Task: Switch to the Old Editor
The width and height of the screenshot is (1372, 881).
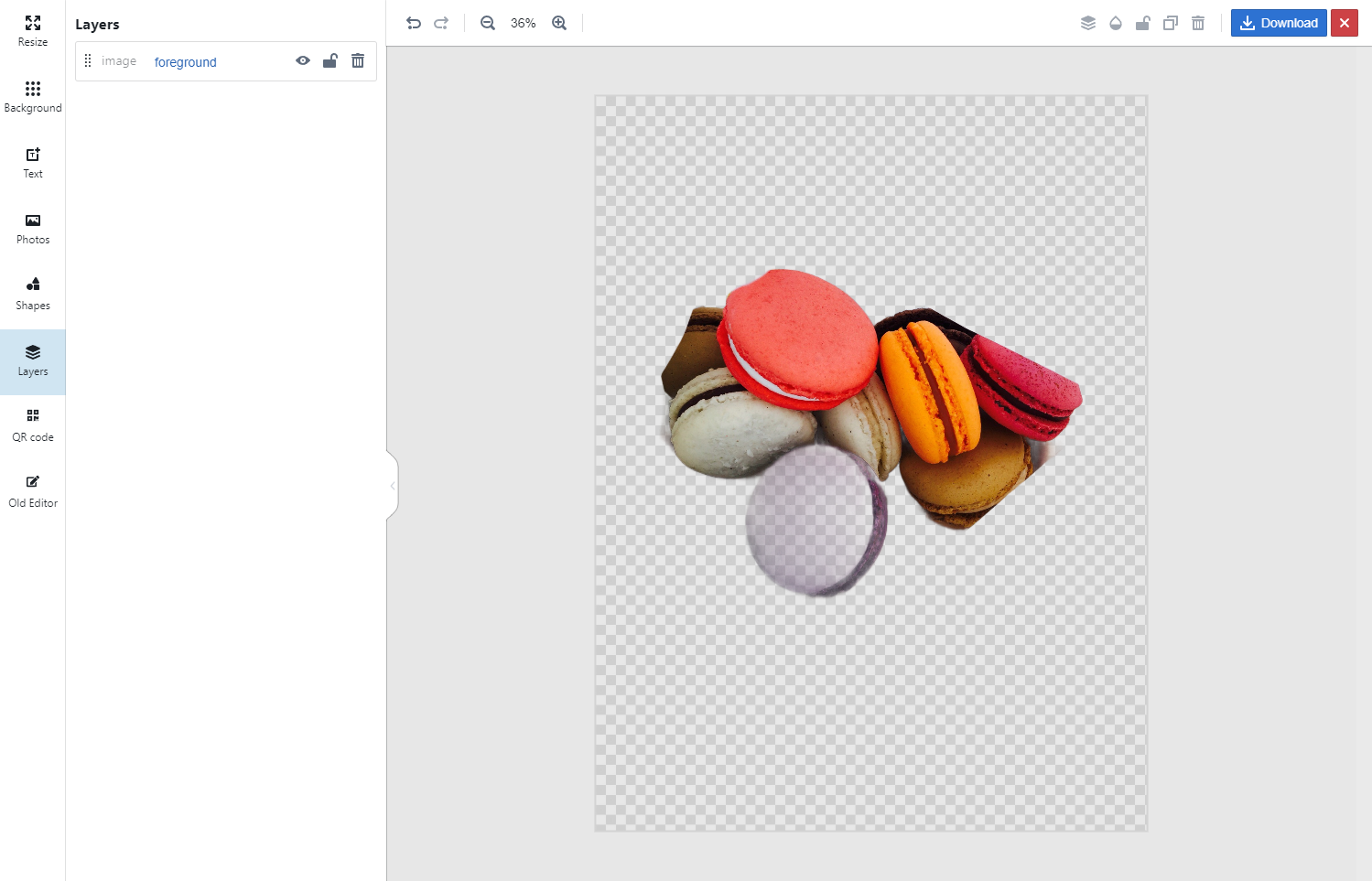Action: point(33,493)
